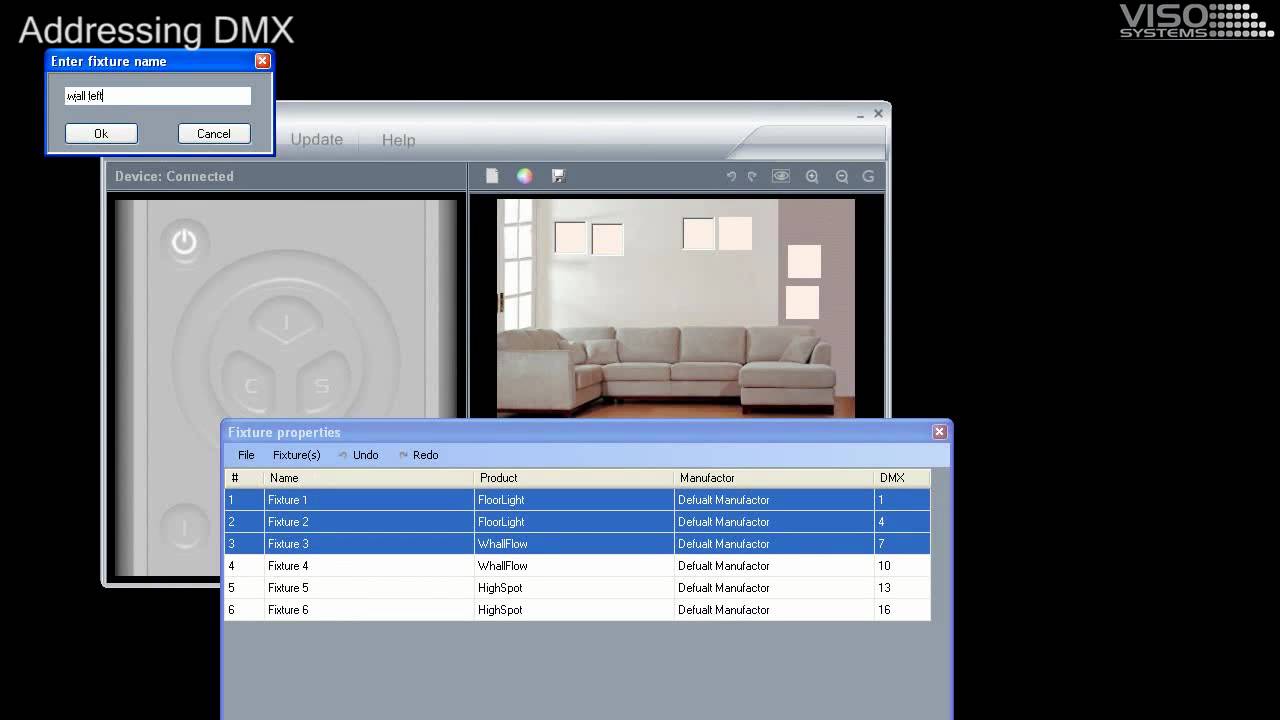This screenshot has width=1280, height=720.
Task: Click the new document icon
Action: coord(492,176)
